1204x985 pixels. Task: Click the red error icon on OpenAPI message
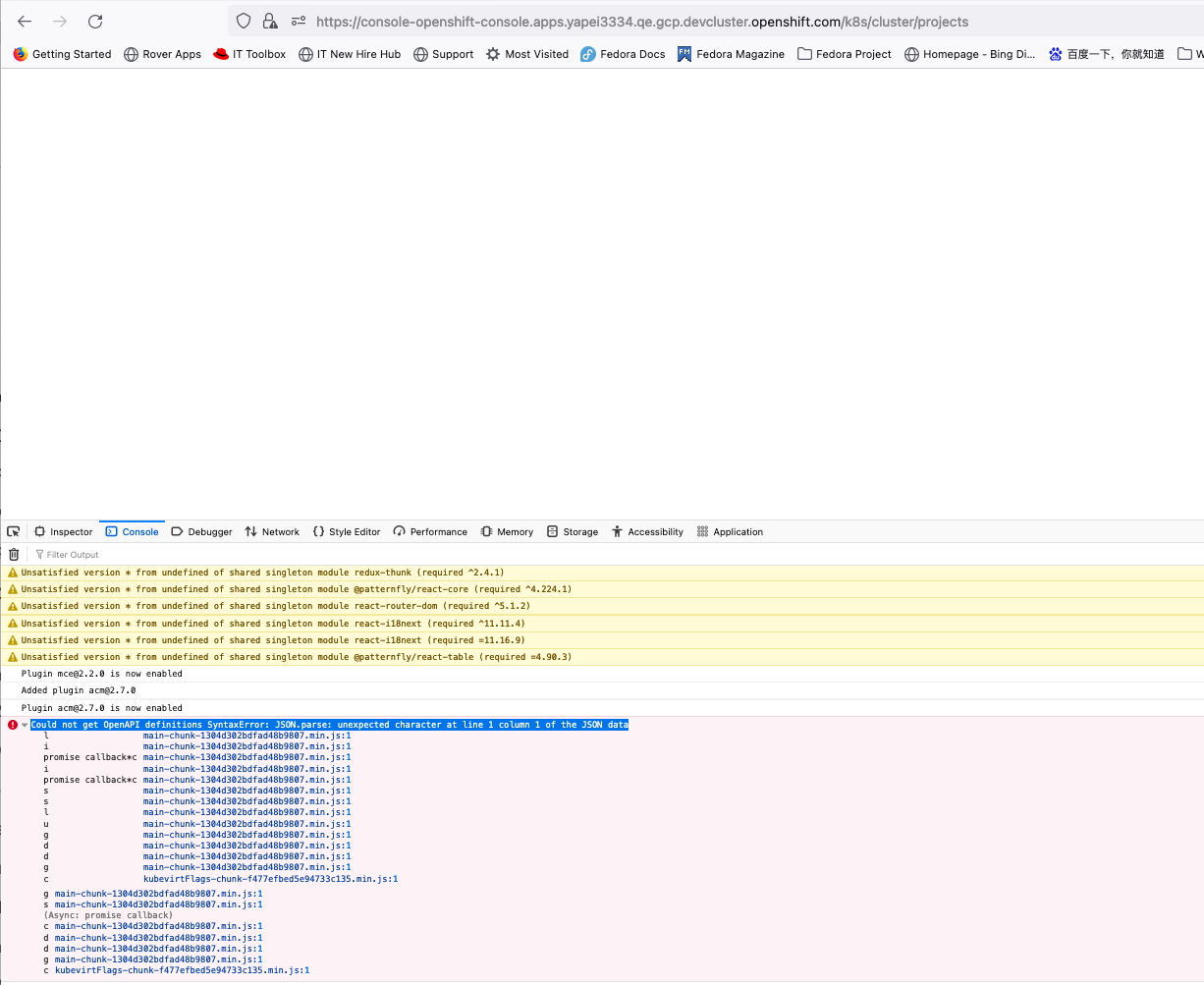13,725
